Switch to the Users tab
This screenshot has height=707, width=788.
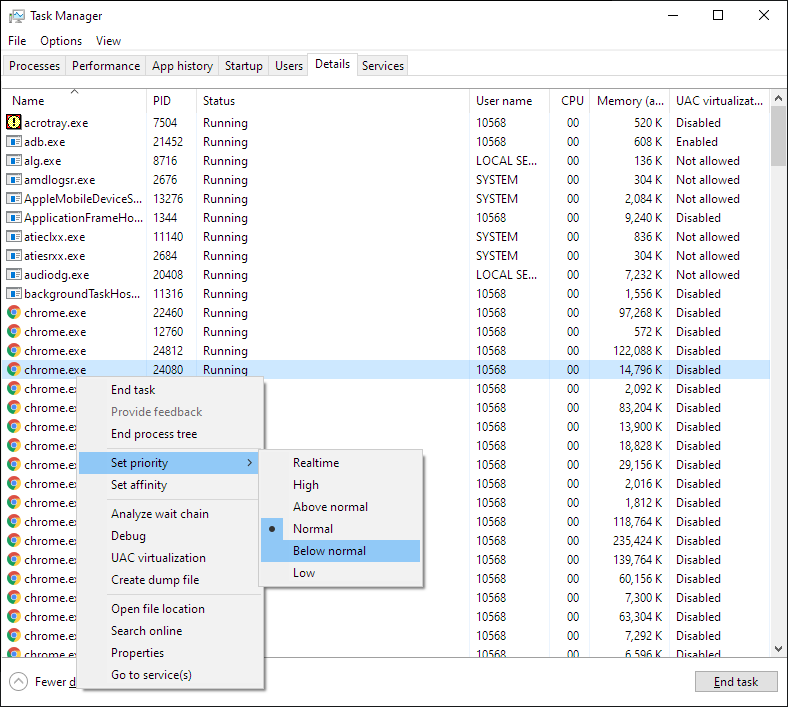coord(289,66)
